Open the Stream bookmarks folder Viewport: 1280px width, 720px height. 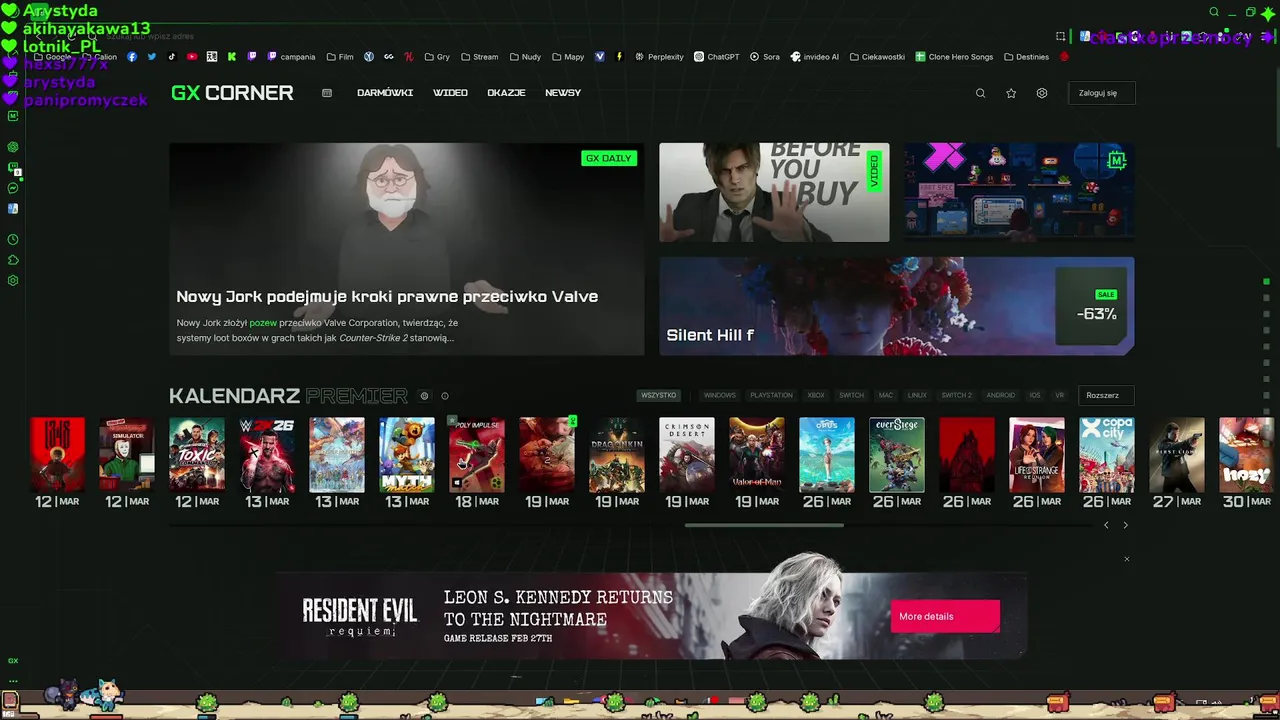pos(479,57)
